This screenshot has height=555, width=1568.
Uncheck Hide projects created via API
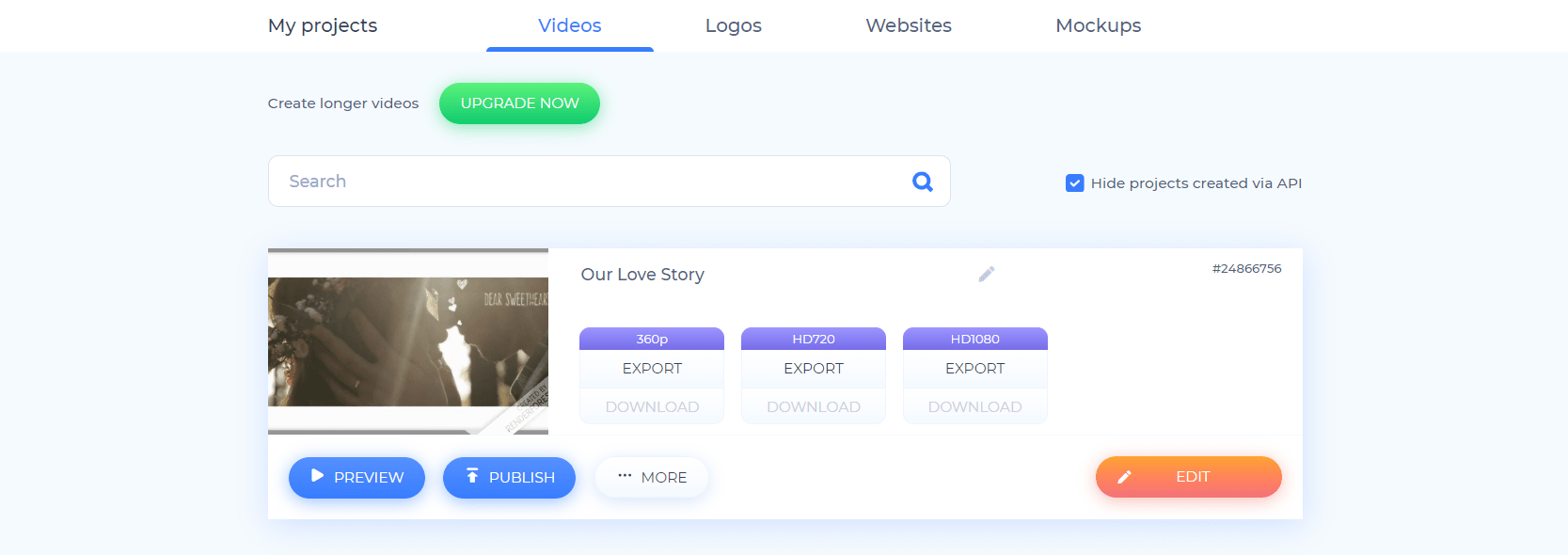(1074, 183)
